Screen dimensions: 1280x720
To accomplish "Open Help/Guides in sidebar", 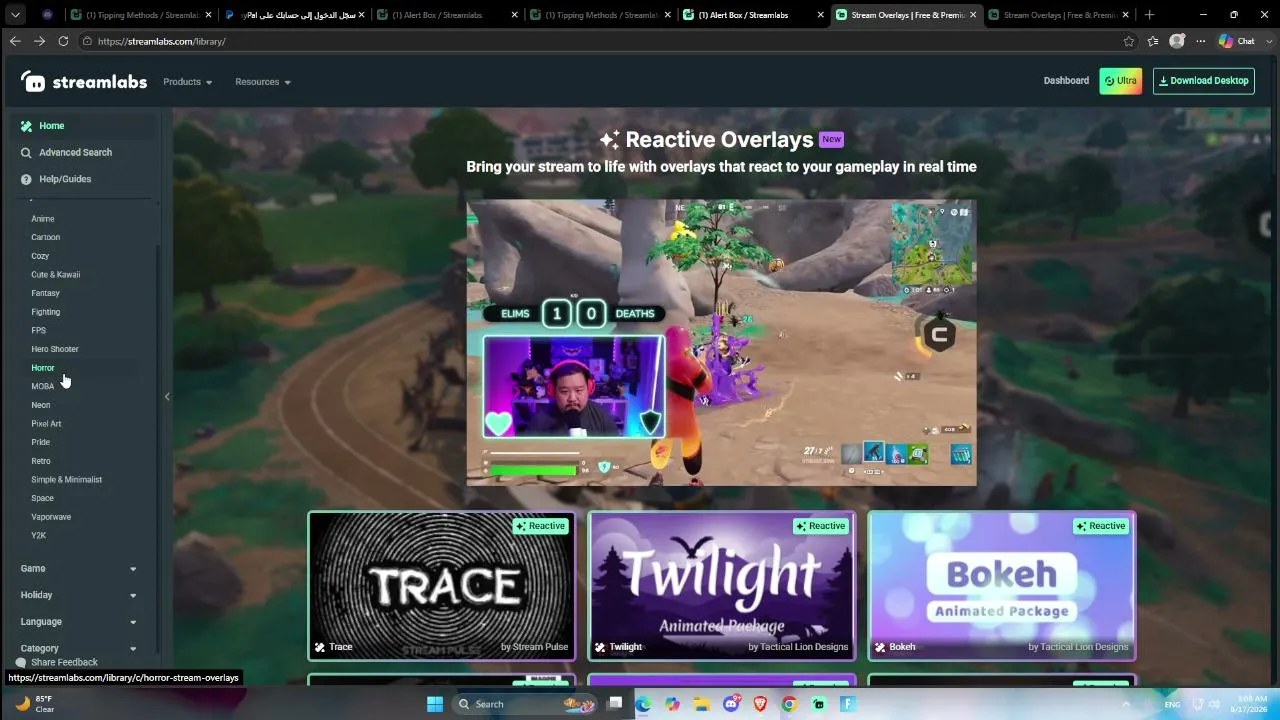I will [x=56, y=179].
